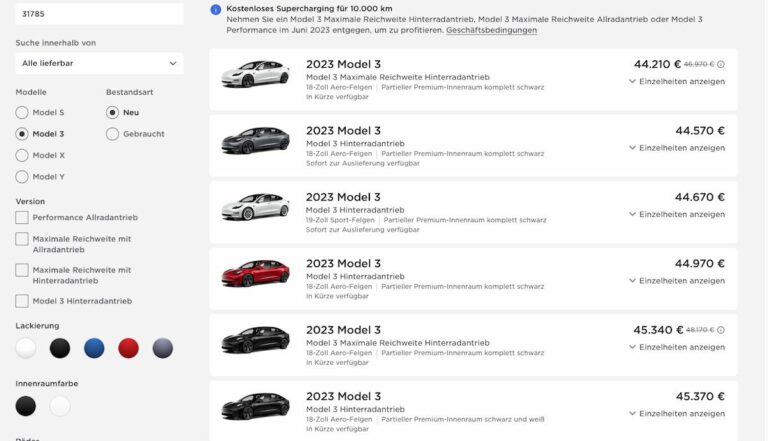Open the white Model 3 thumbnail at 44.210 €
Screen dimensions: 768x441
pyautogui.click(x=255, y=74)
